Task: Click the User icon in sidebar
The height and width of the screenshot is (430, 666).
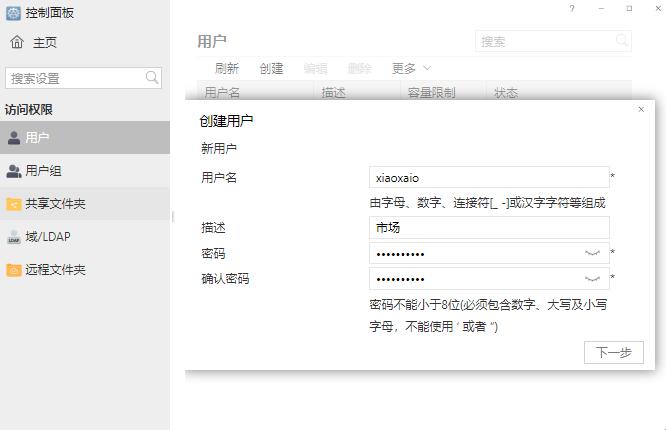Action: [x=14, y=138]
